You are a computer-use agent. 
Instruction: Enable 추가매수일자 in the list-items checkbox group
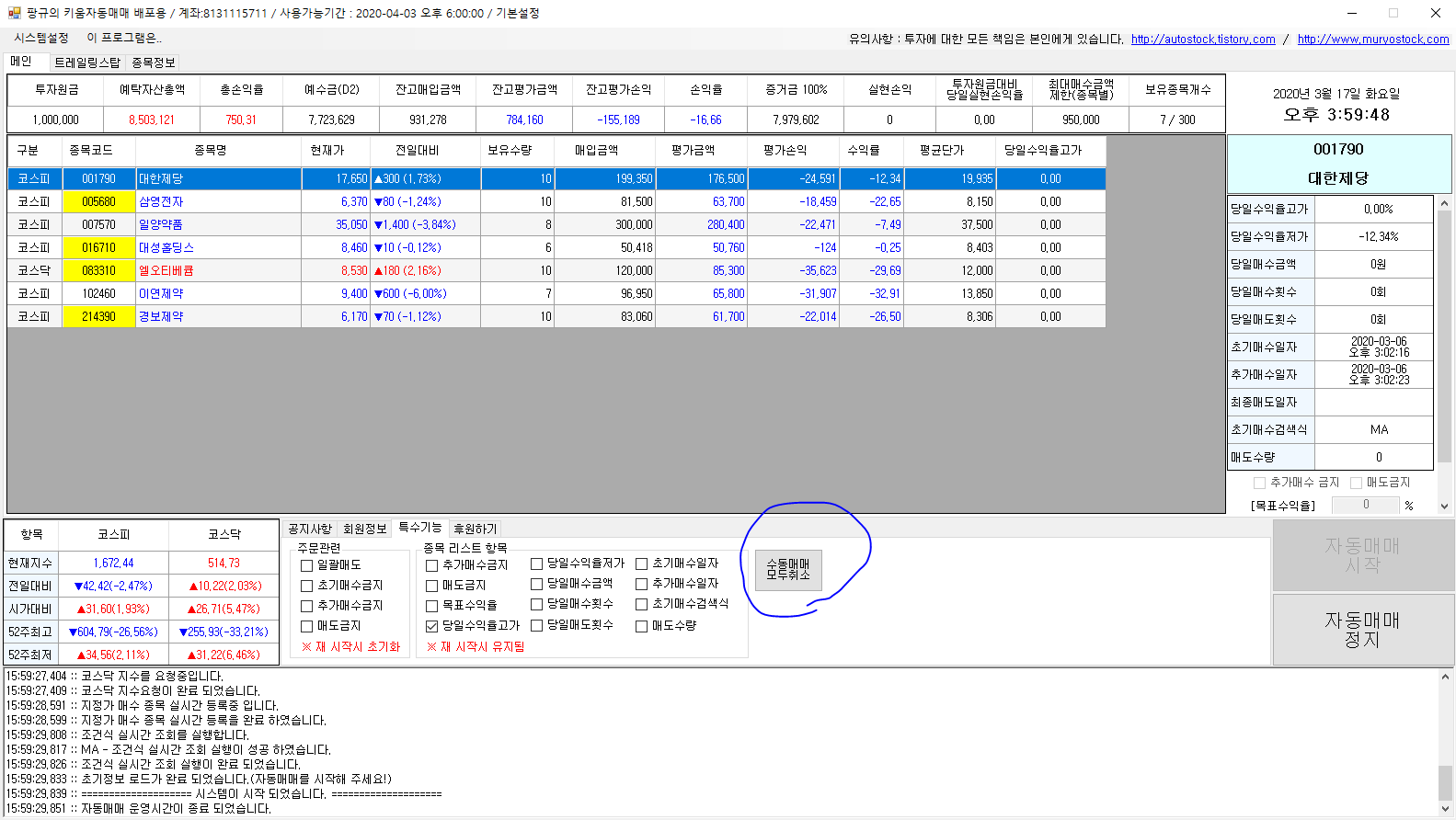pyautogui.click(x=642, y=584)
